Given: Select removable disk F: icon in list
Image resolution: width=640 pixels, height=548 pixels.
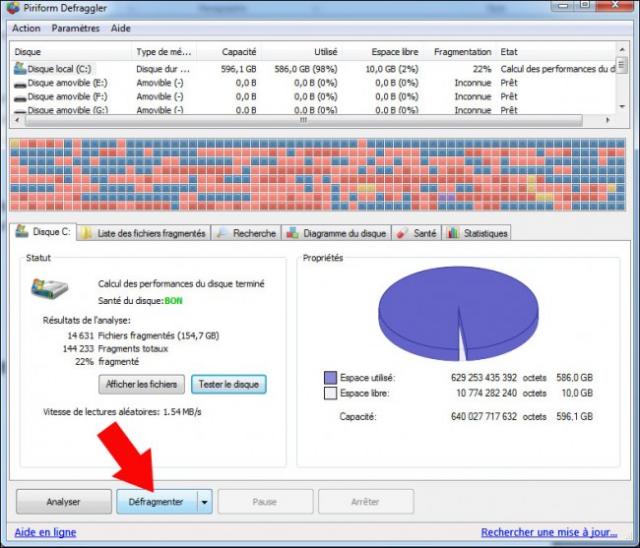Looking at the screenshot, I should point(19,97).
